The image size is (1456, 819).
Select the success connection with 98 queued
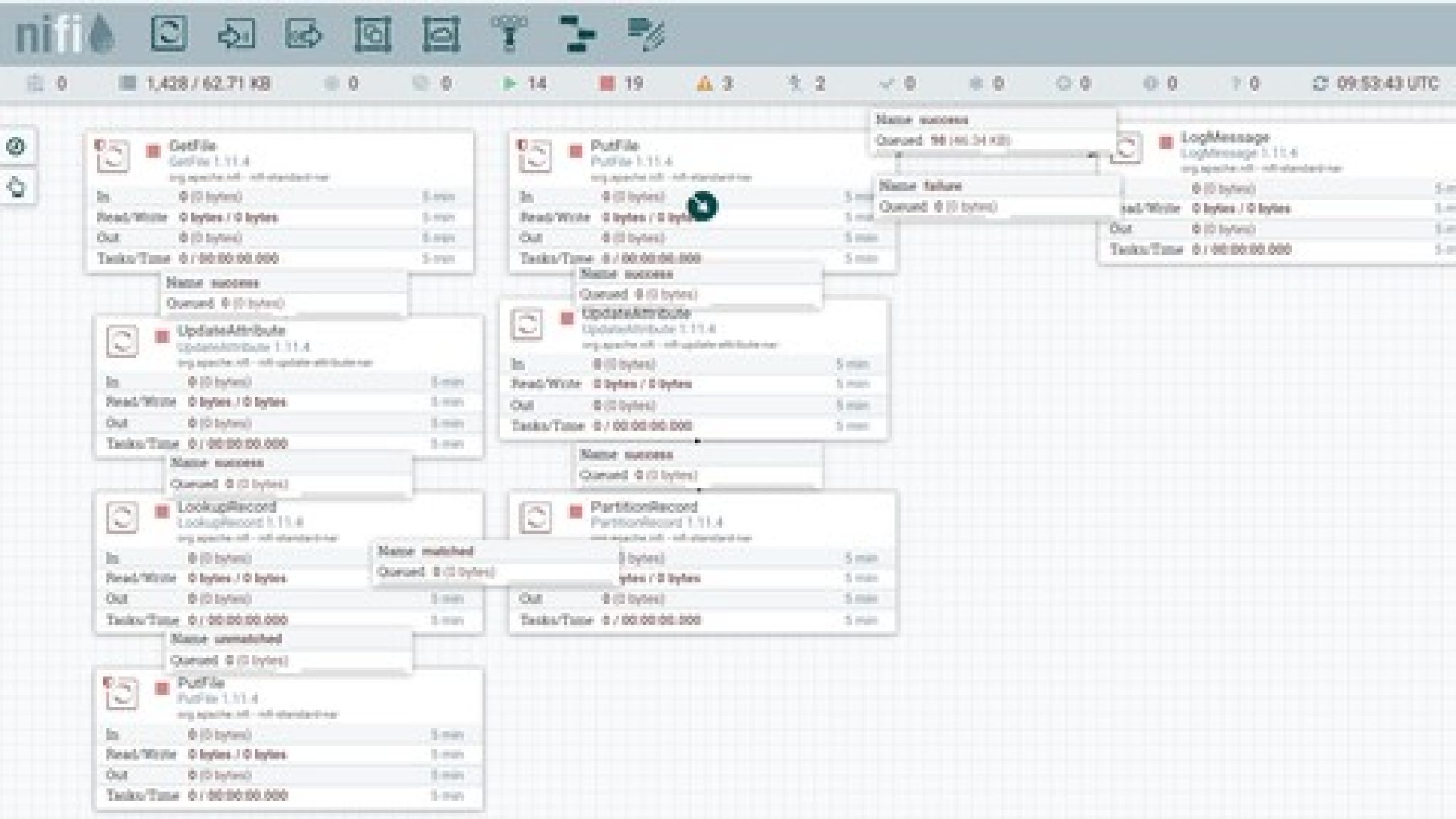(994, 130)
